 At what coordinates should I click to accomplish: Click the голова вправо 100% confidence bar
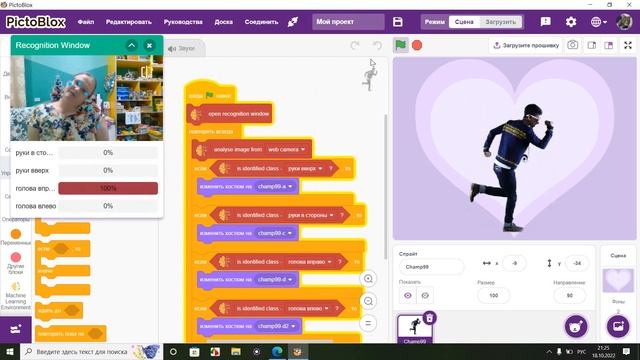click(x=108, y=188)
